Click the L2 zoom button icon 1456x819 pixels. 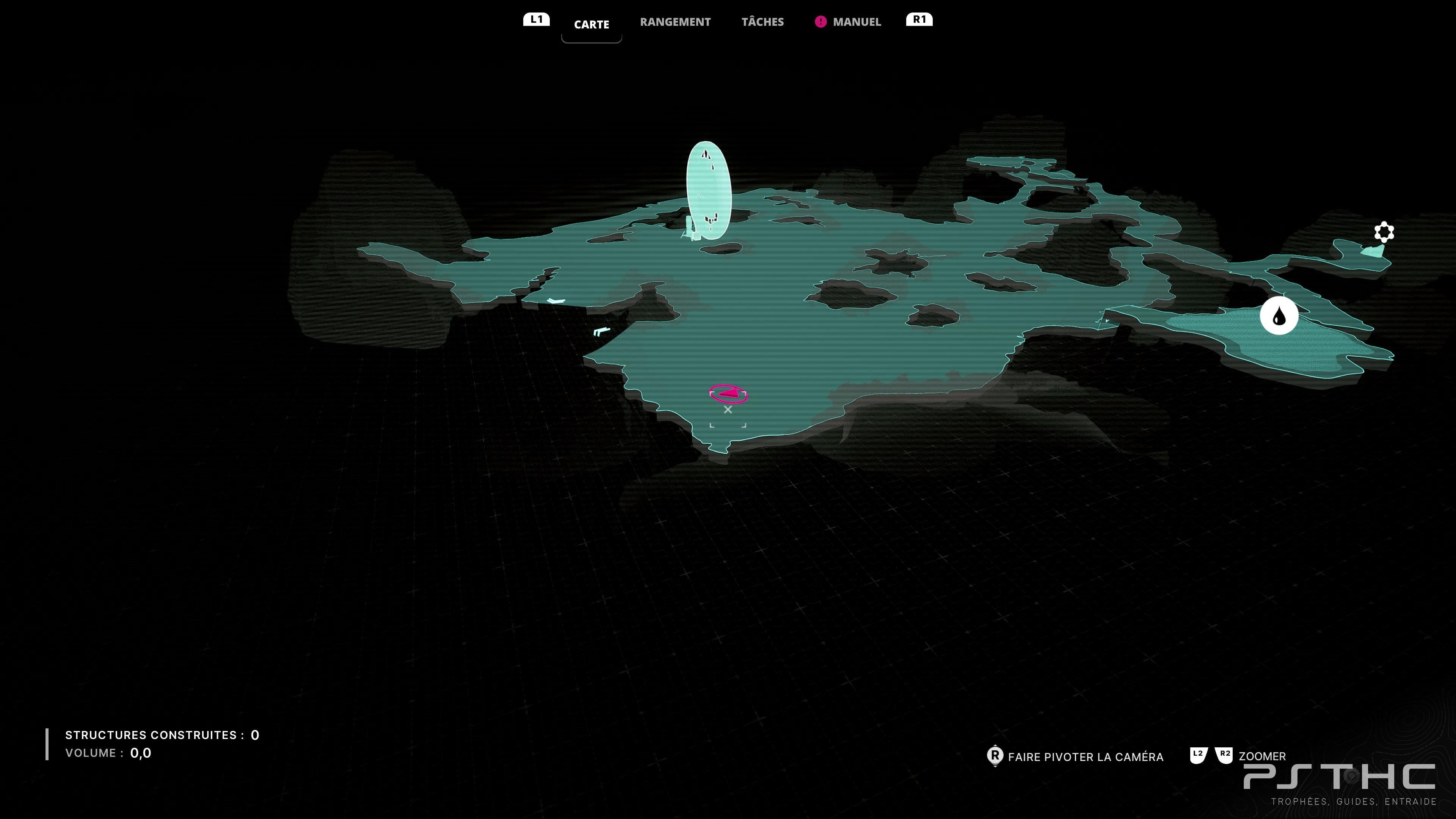click(1198, 755)
